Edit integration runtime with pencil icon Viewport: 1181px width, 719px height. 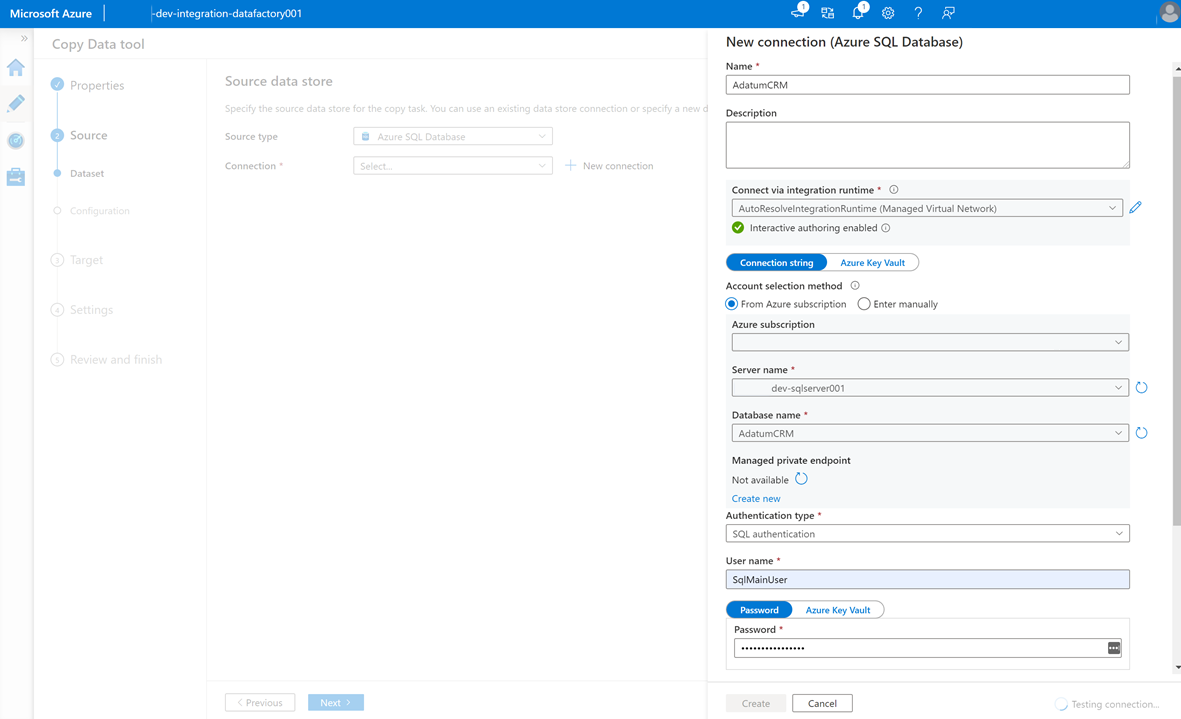pos(1135,207)
